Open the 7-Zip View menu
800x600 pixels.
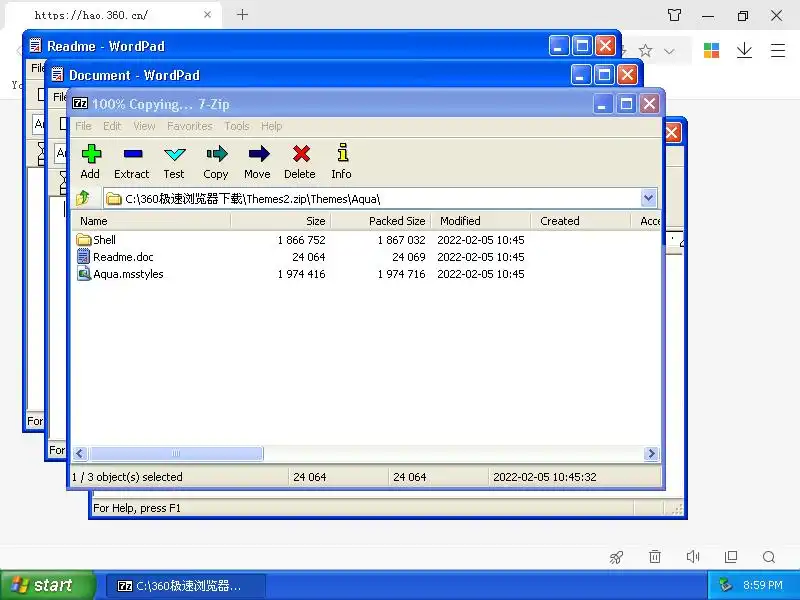point(144,126)
